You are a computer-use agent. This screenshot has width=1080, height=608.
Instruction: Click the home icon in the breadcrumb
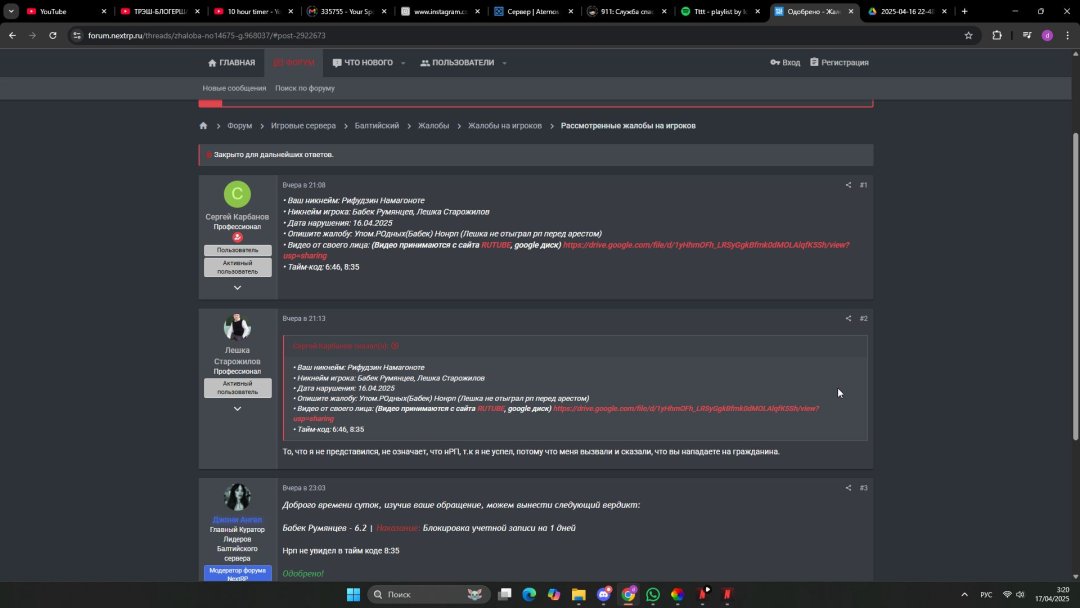click(x=203, y=126)
